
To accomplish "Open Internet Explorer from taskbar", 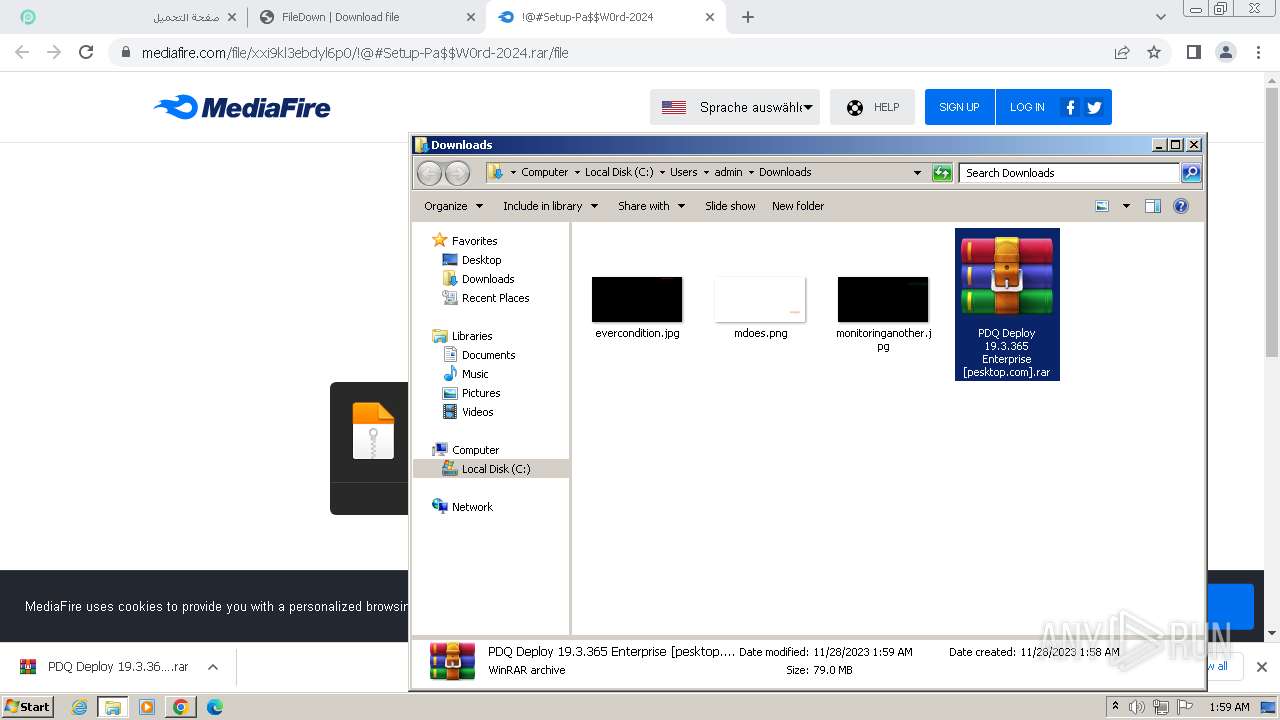I will (80, 707).
